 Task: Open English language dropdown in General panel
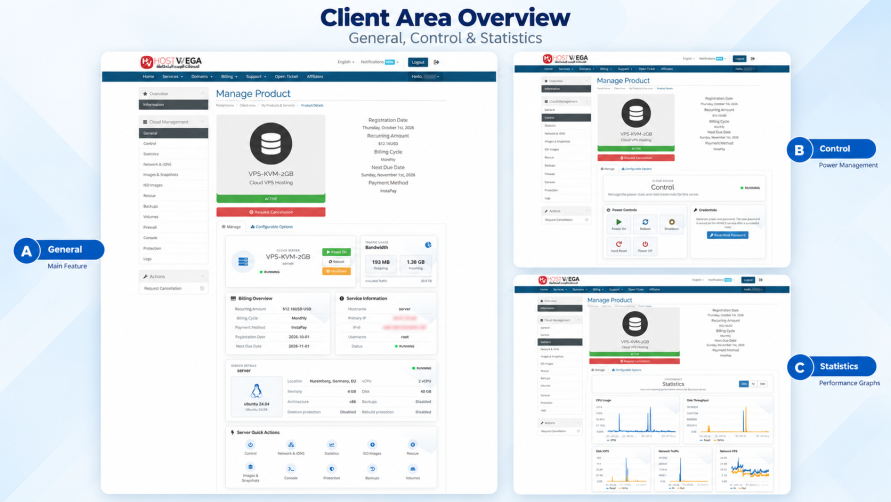[345, 62]
